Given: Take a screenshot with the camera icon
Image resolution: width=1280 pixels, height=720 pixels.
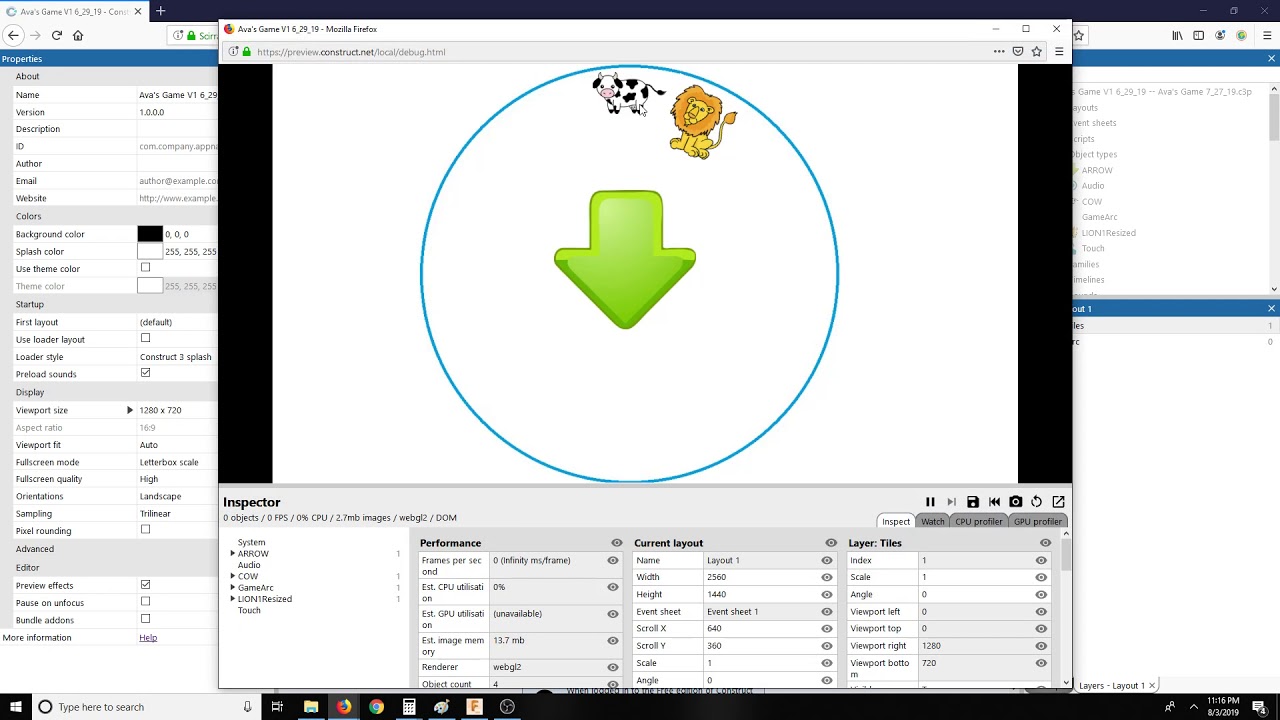Looking at the screenshot, I should click(x=1016, y=502).
